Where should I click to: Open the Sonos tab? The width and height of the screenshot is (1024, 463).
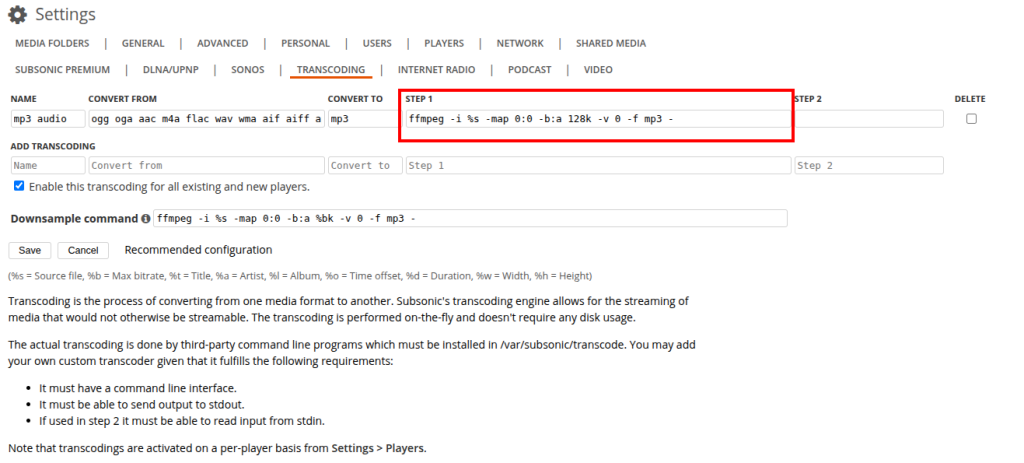(248, 69)
